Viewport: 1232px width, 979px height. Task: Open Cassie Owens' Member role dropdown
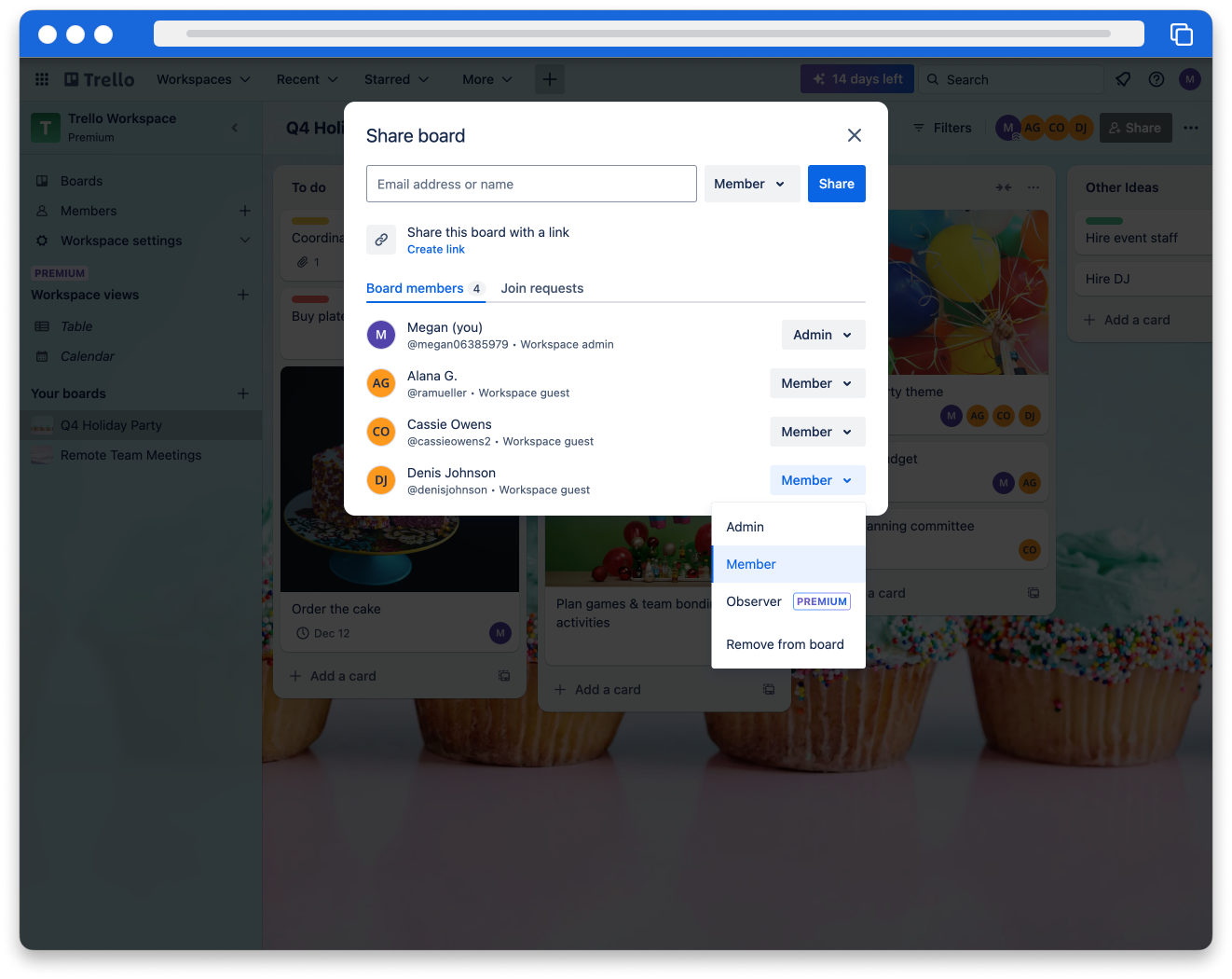coord(817,432)
